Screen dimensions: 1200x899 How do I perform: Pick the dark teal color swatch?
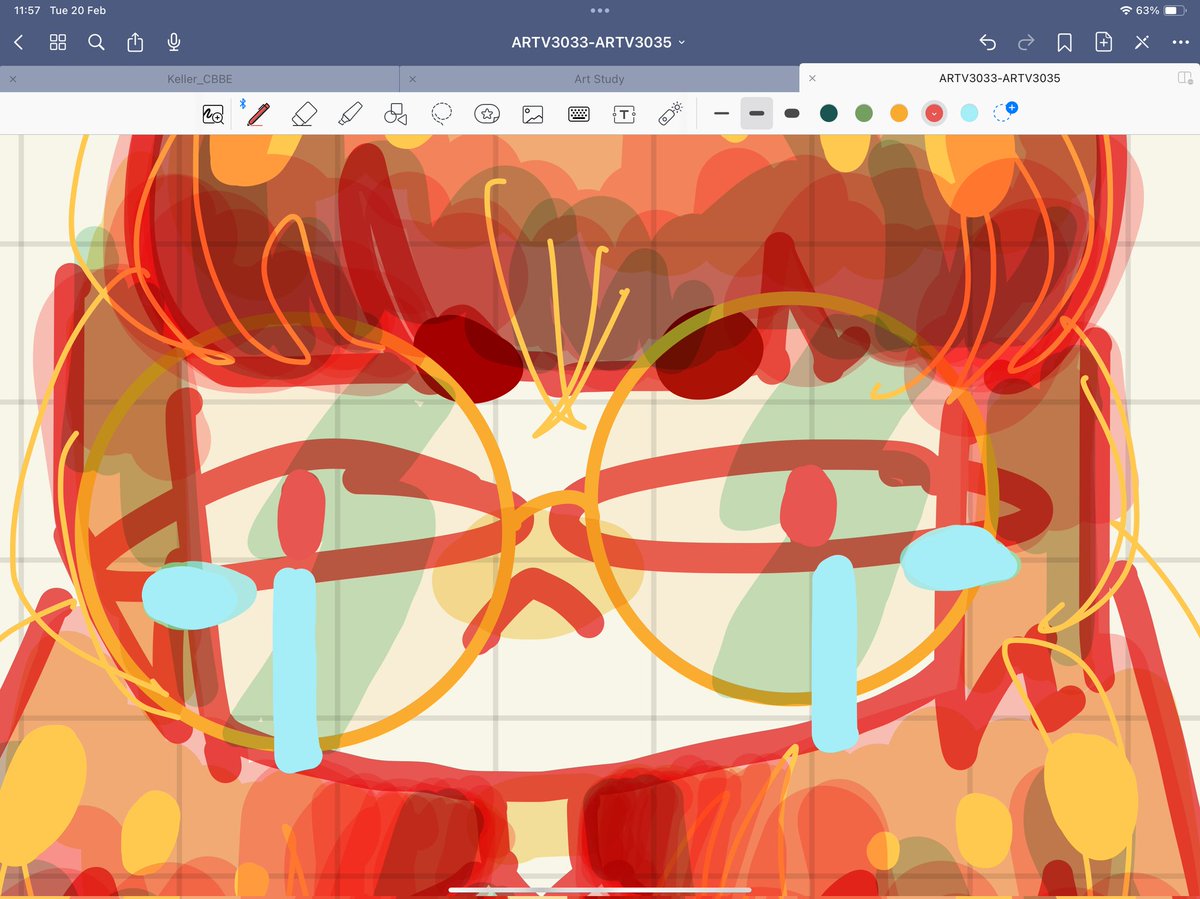tap(828, 114)
